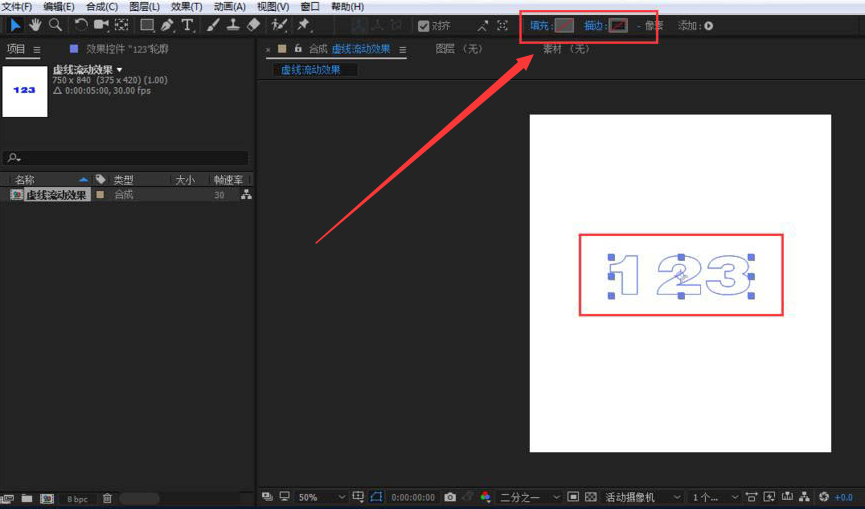Image resolution: width=865 pixels, height=509 pixels.
Task: Pick the Type (T) tool
Action: point(187,25)
